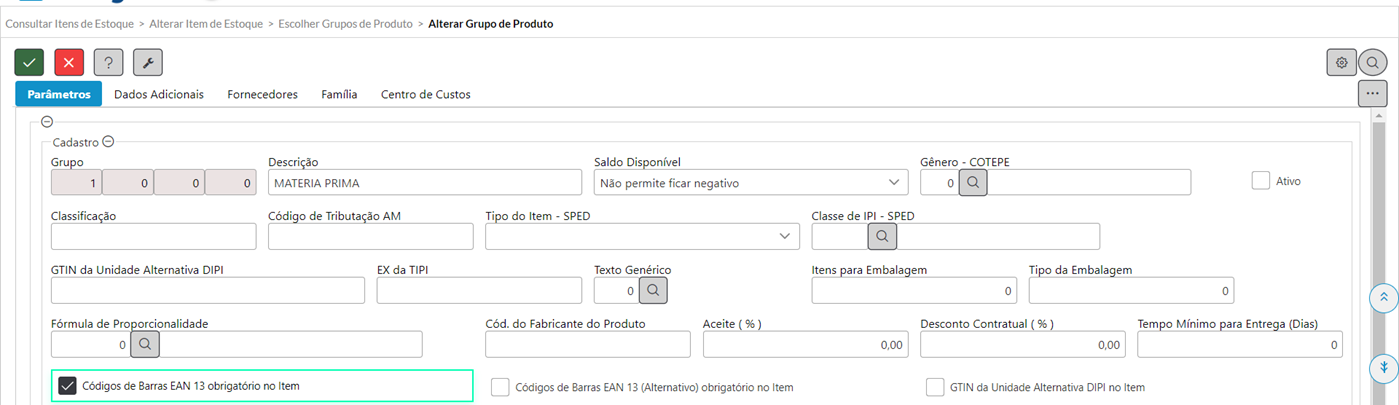Cancel with the red X button
Screen dimensions: 1399x405
pyautogui.click(x=69, y=62)
